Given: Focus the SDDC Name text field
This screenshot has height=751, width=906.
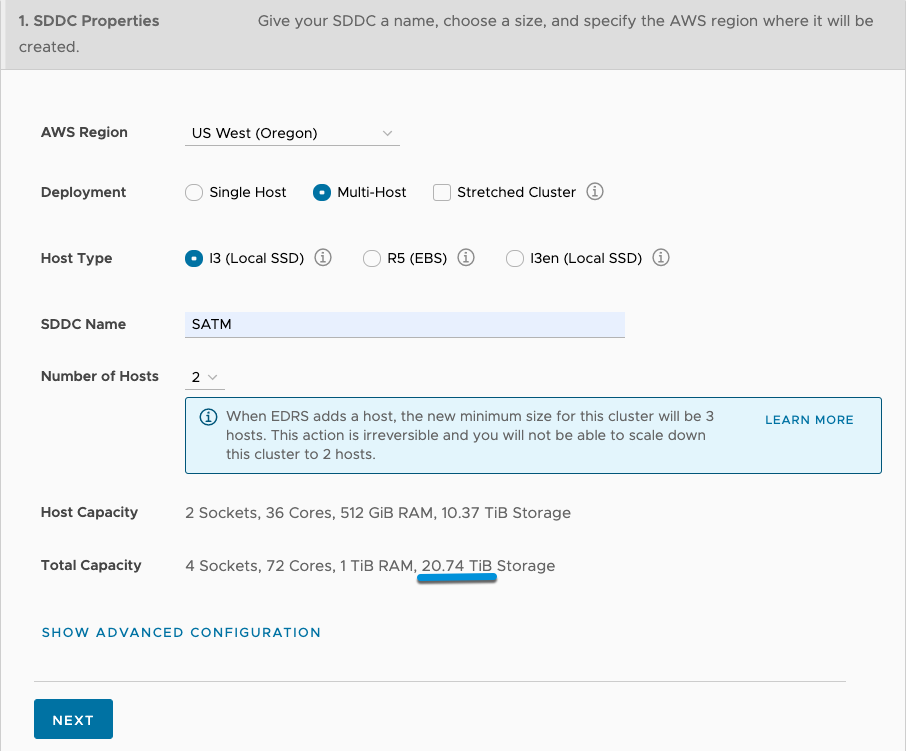Looking at the screenshot, I should (x=404, y=325).
